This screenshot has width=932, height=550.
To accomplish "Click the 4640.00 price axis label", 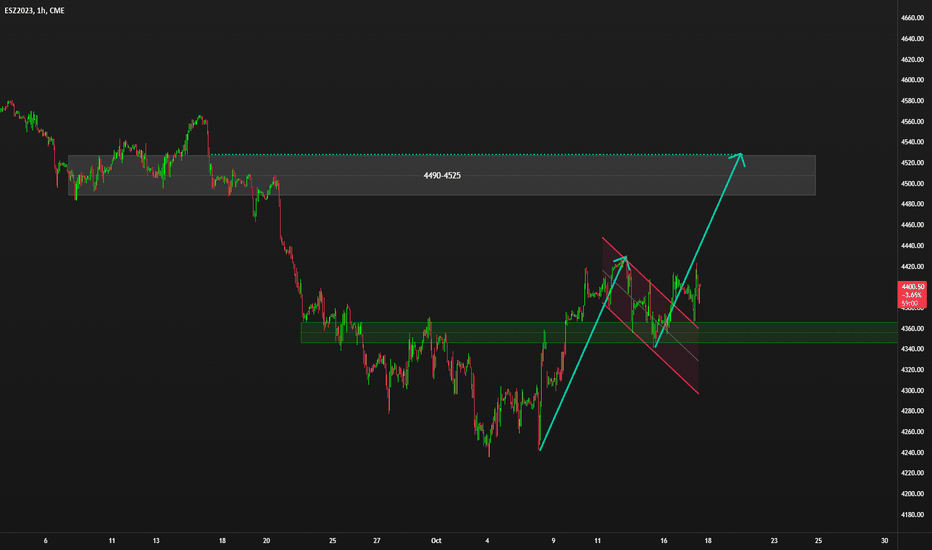I will (912, 39).
